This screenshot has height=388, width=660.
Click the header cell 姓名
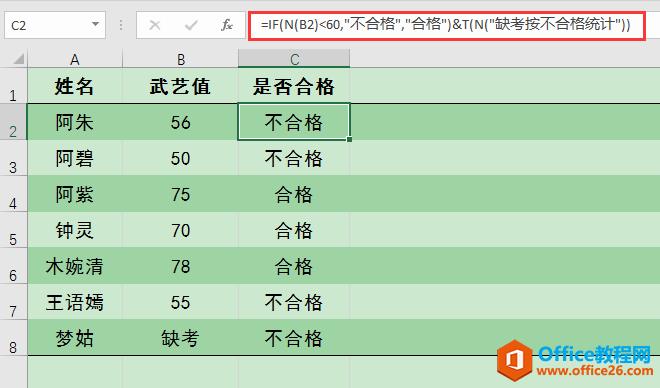tap(75, 86)
